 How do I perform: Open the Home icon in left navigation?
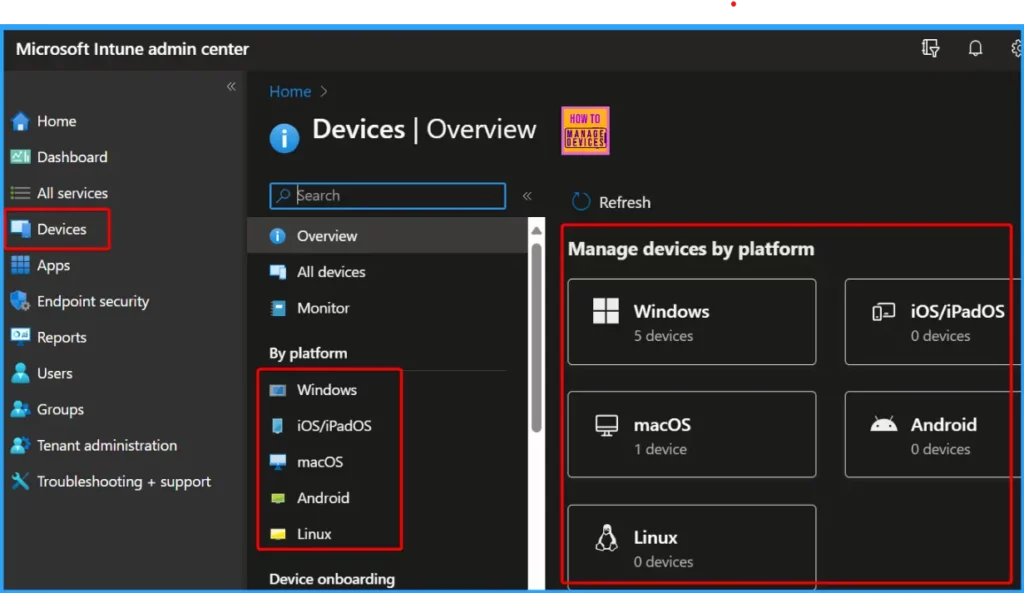20,121
